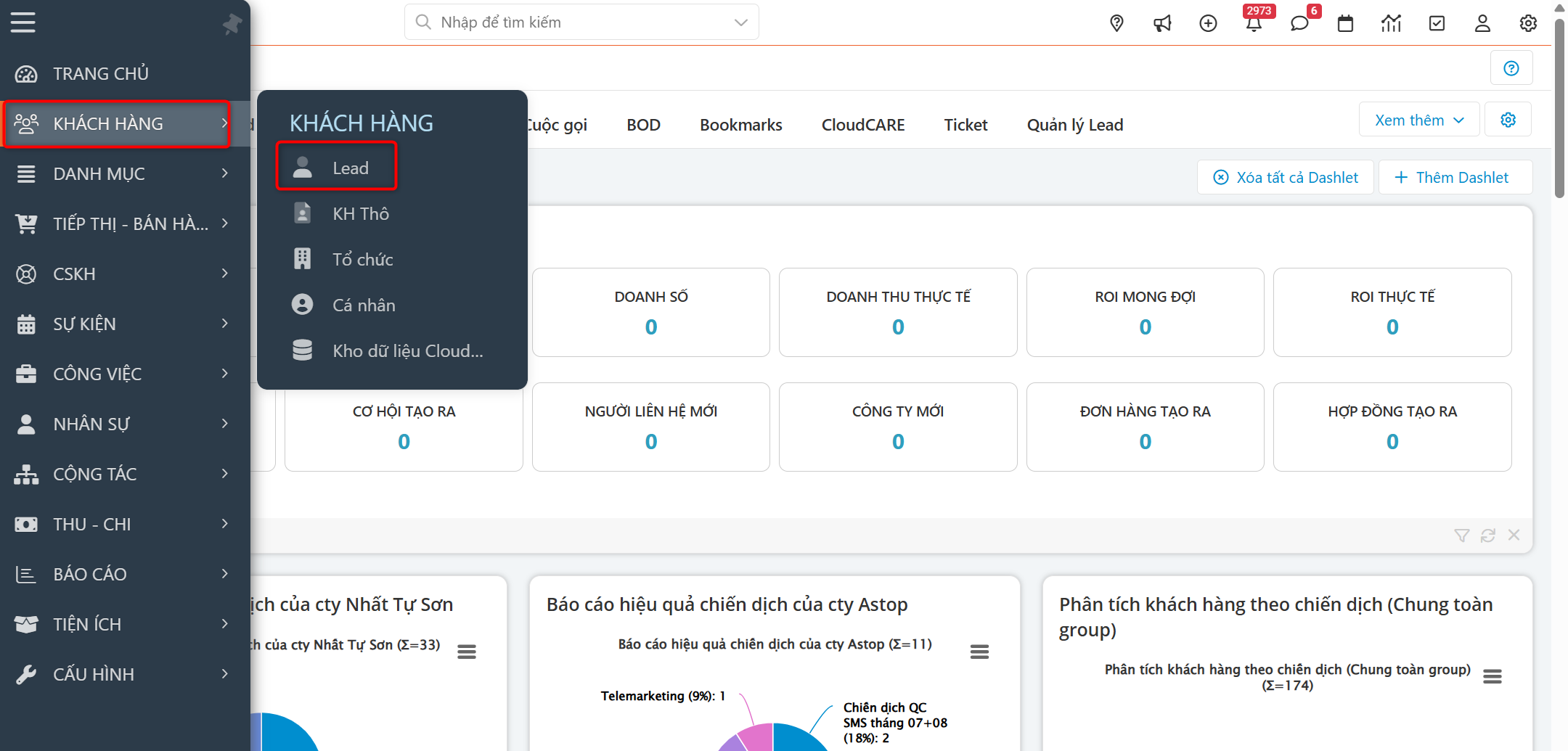Click the location pin icon in header
Image resolution: width=1568 pixels, height=751 pixels.
coord(1116,23)
